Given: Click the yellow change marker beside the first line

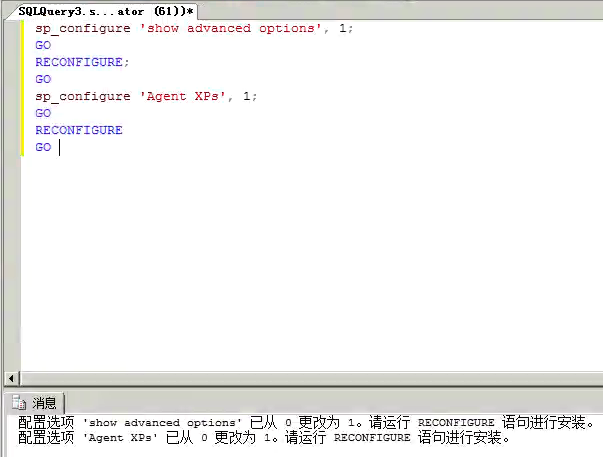Looking at the screenshot, I should click(22, 28).
